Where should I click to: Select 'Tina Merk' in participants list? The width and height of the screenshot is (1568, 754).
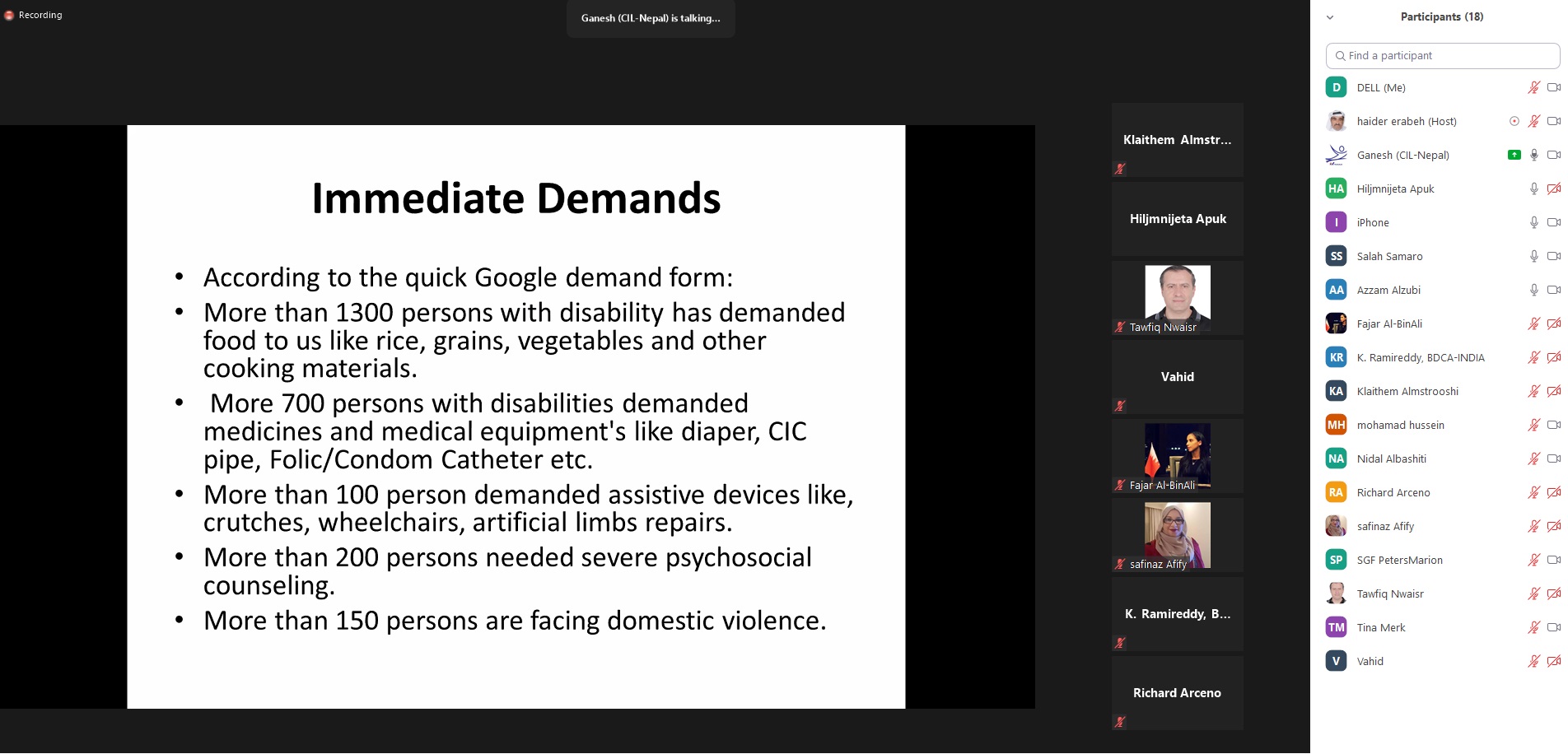1381,628
